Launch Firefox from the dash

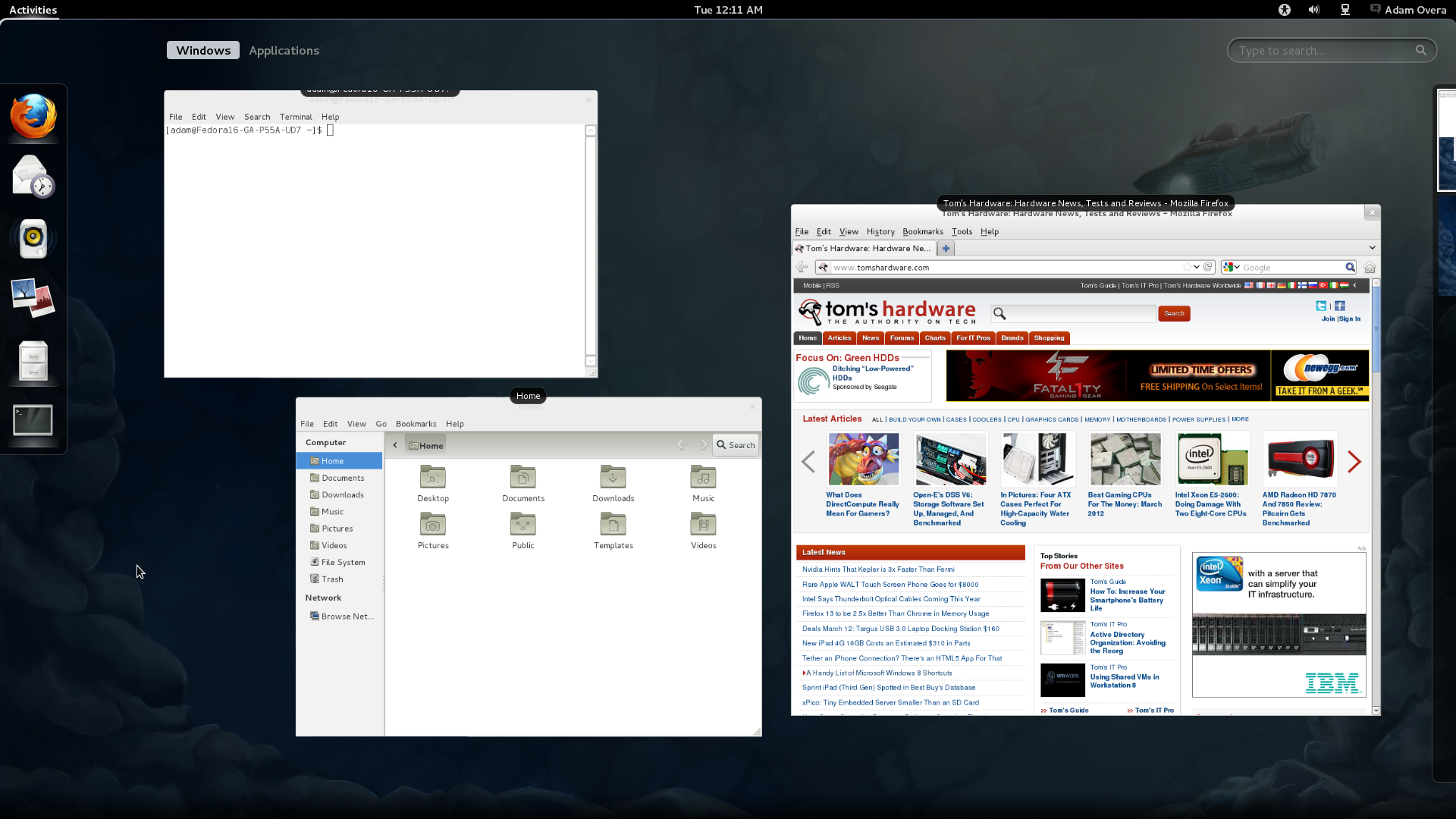point(33,117)
